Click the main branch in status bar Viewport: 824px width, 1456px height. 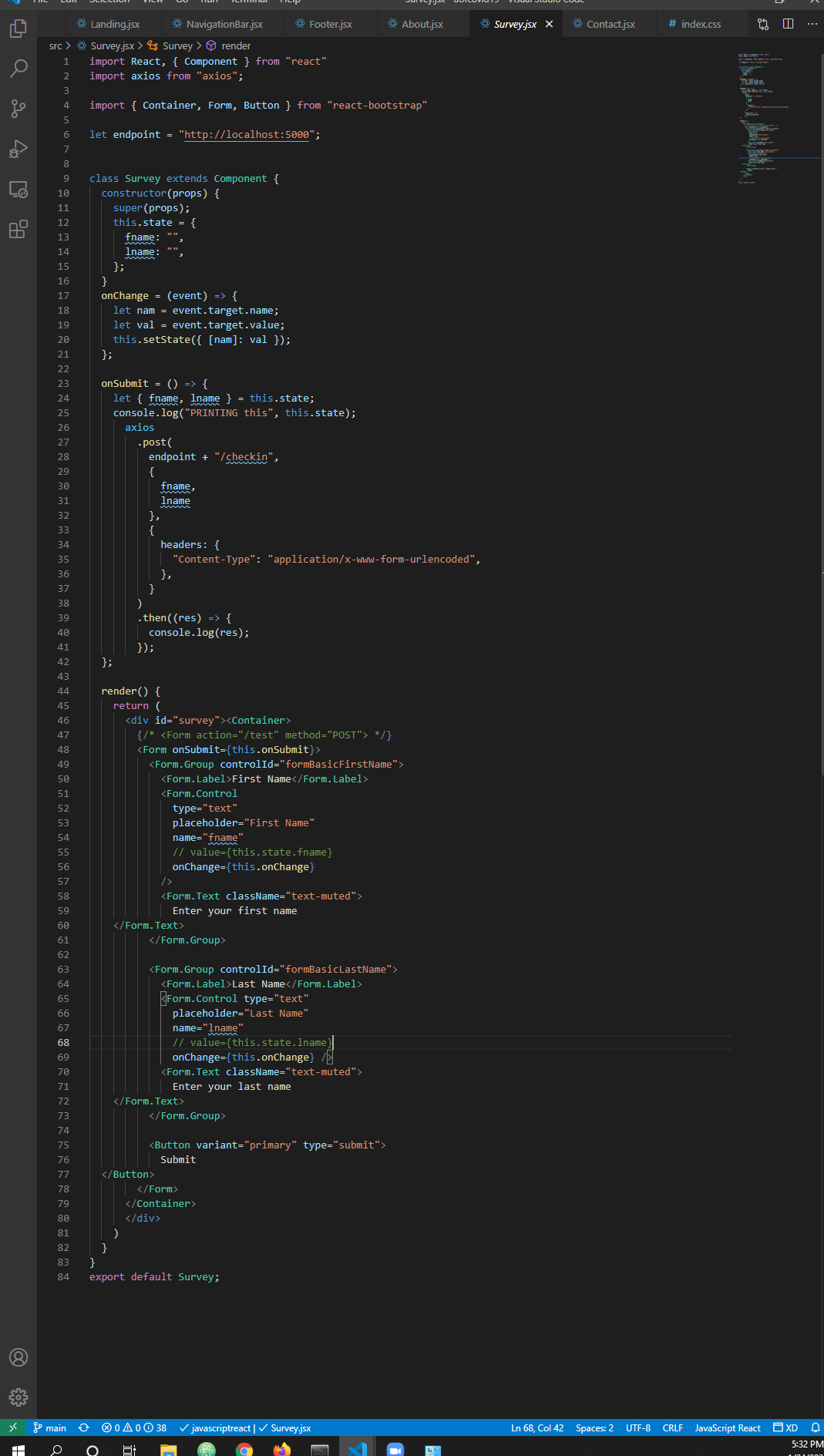pos(49,1427)
